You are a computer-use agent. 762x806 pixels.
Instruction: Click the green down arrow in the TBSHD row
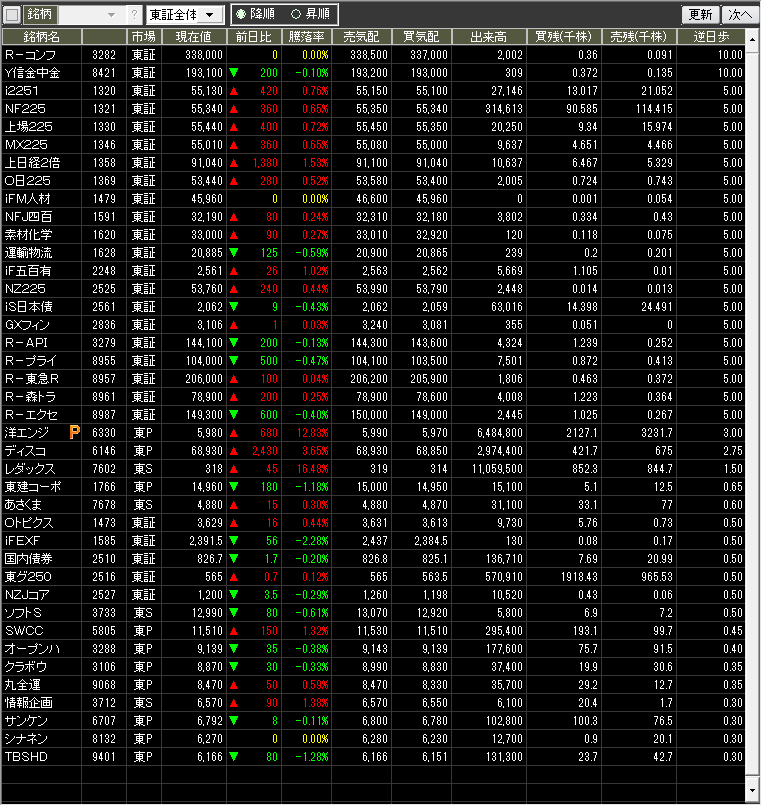pos(234,757)
